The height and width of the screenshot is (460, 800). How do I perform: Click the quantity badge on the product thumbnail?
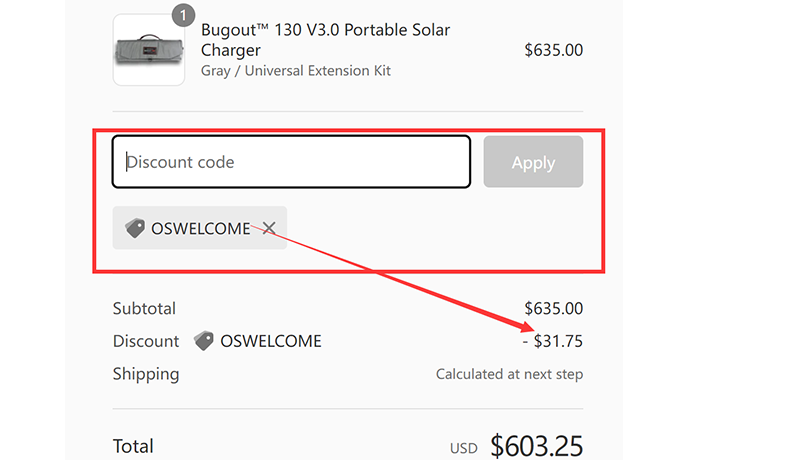(x=183, y=15)
